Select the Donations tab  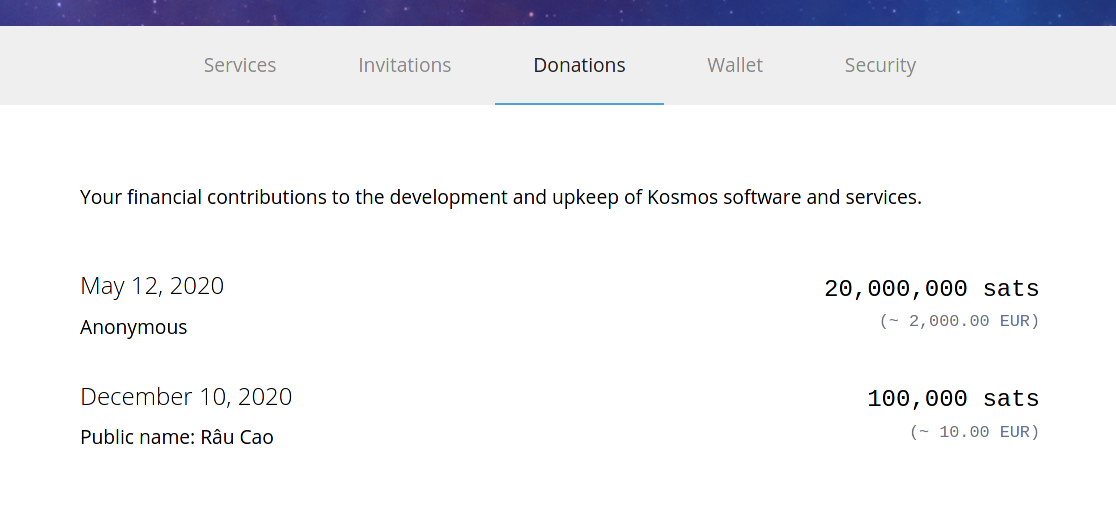[579, 65]
